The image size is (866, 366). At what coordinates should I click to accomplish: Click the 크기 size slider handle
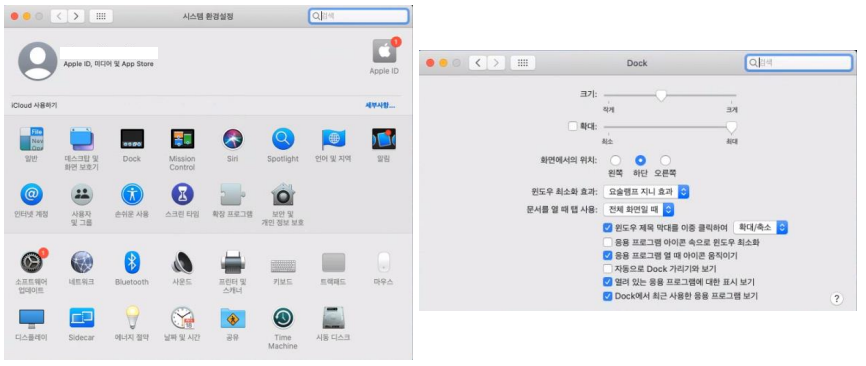(x=661, y=96)
